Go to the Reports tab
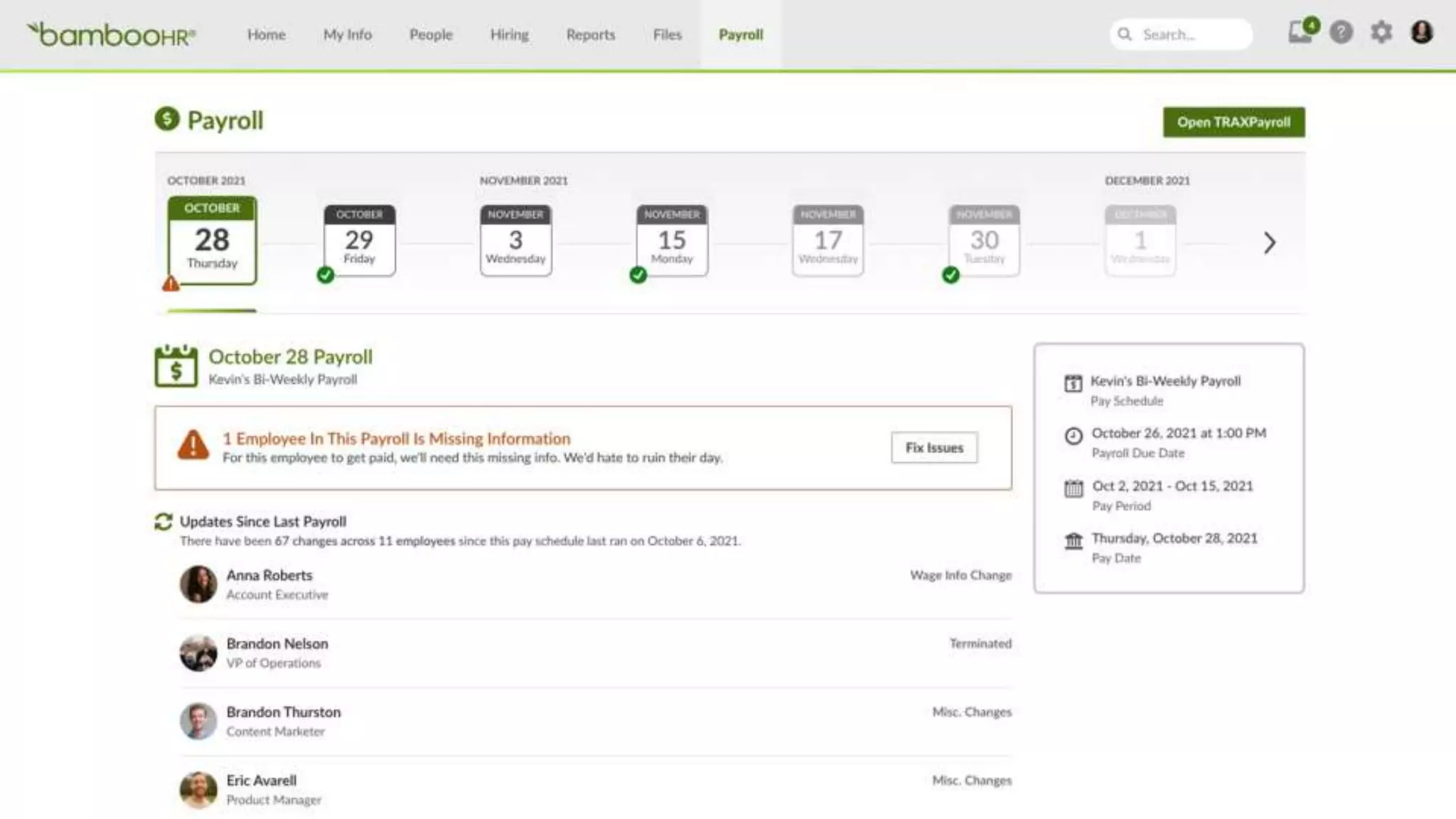This screenshot has width=1456, height=819. pos(590,35)
